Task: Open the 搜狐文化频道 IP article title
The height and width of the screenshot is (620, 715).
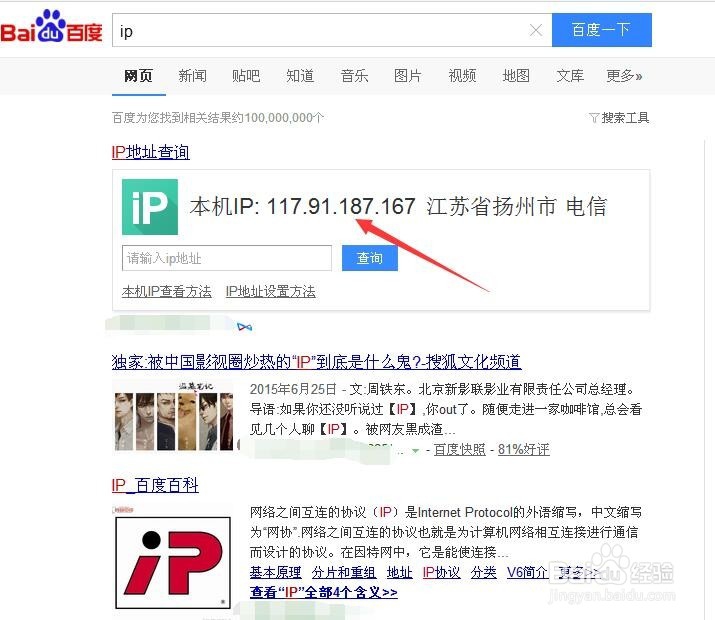Action: click(316, 362)
